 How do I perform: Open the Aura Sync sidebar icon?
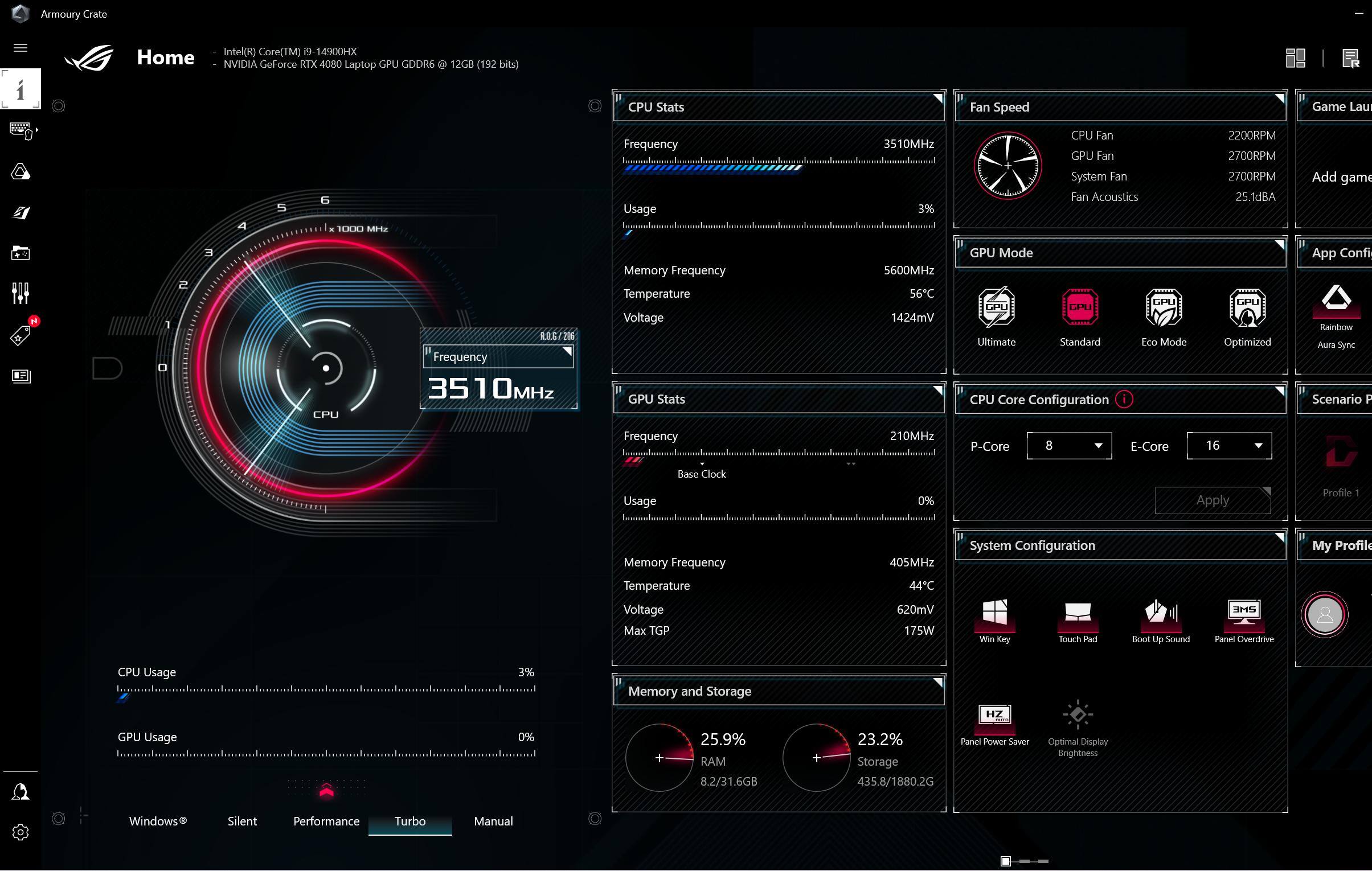21,172
